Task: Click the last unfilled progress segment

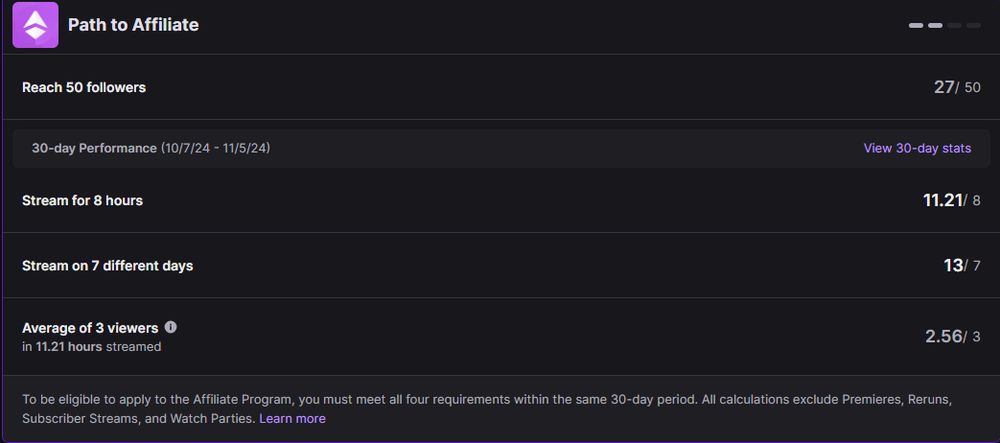Action: tap(973, 25)
